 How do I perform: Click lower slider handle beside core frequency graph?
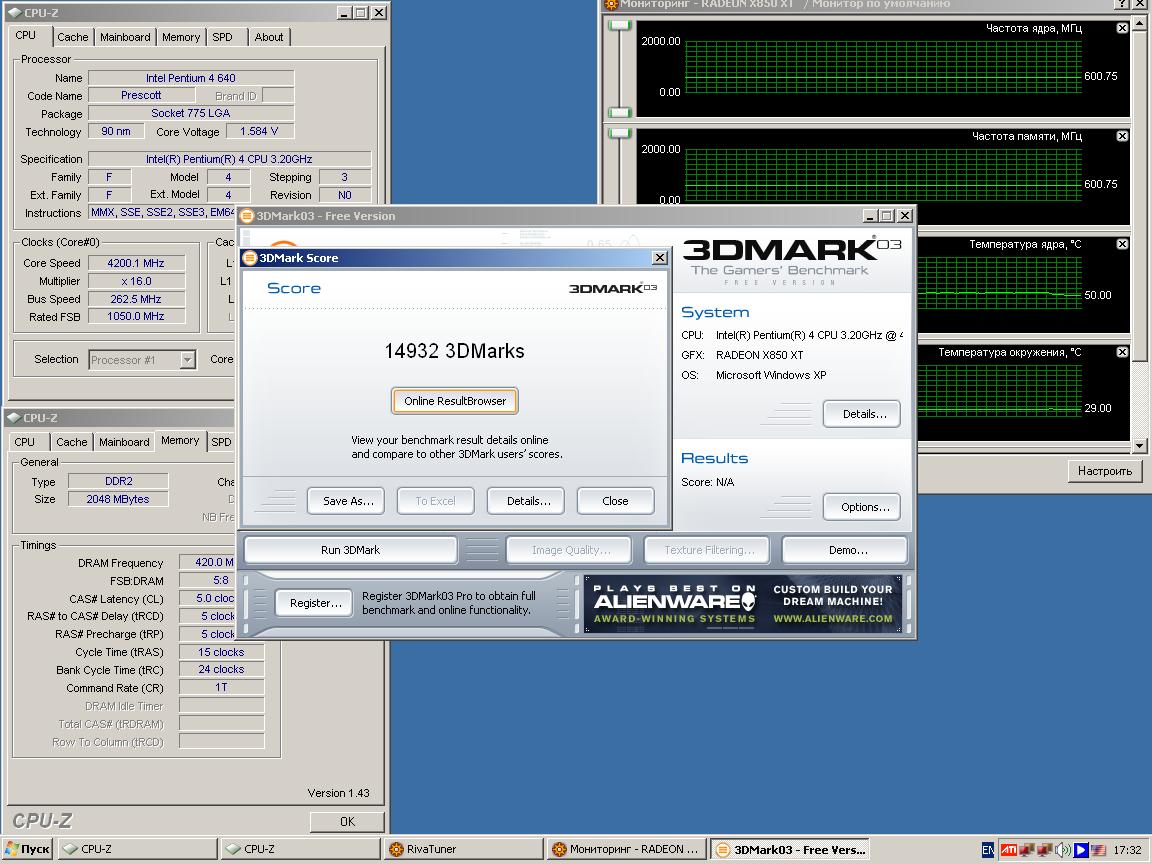coord(620,112)
